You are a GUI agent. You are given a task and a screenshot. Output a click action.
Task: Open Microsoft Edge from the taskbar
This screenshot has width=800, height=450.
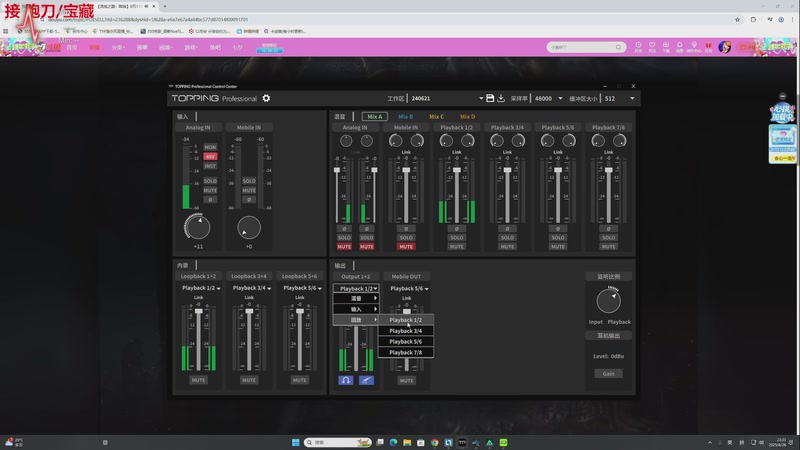click(393, 442)
